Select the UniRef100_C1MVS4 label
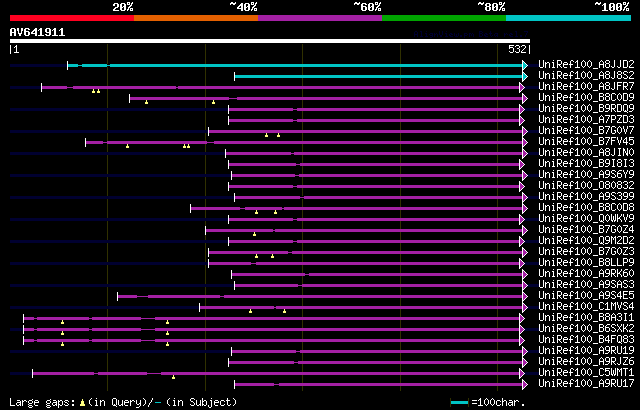The image size is (640, 410). [586, 306]
